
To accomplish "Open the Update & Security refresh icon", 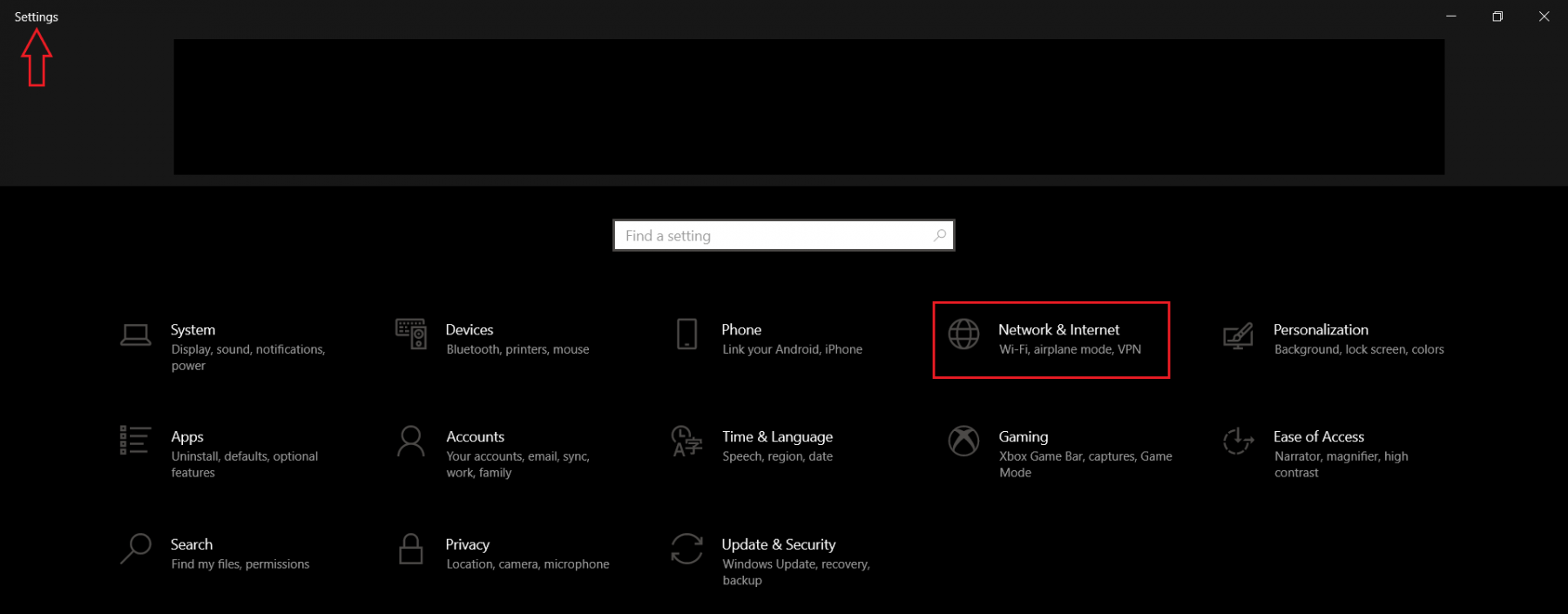I will tap(686, 550).
